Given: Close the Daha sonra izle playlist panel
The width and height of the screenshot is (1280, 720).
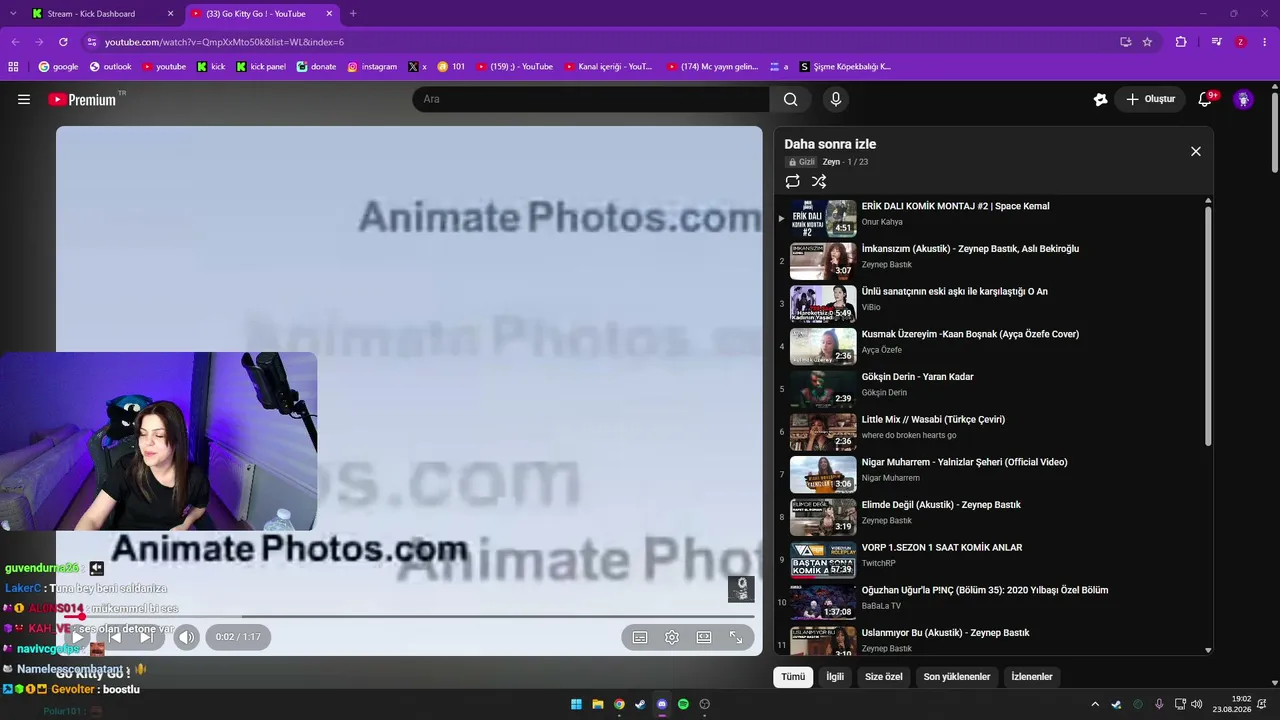Looking at the screenshot, I should point(1195,151).
